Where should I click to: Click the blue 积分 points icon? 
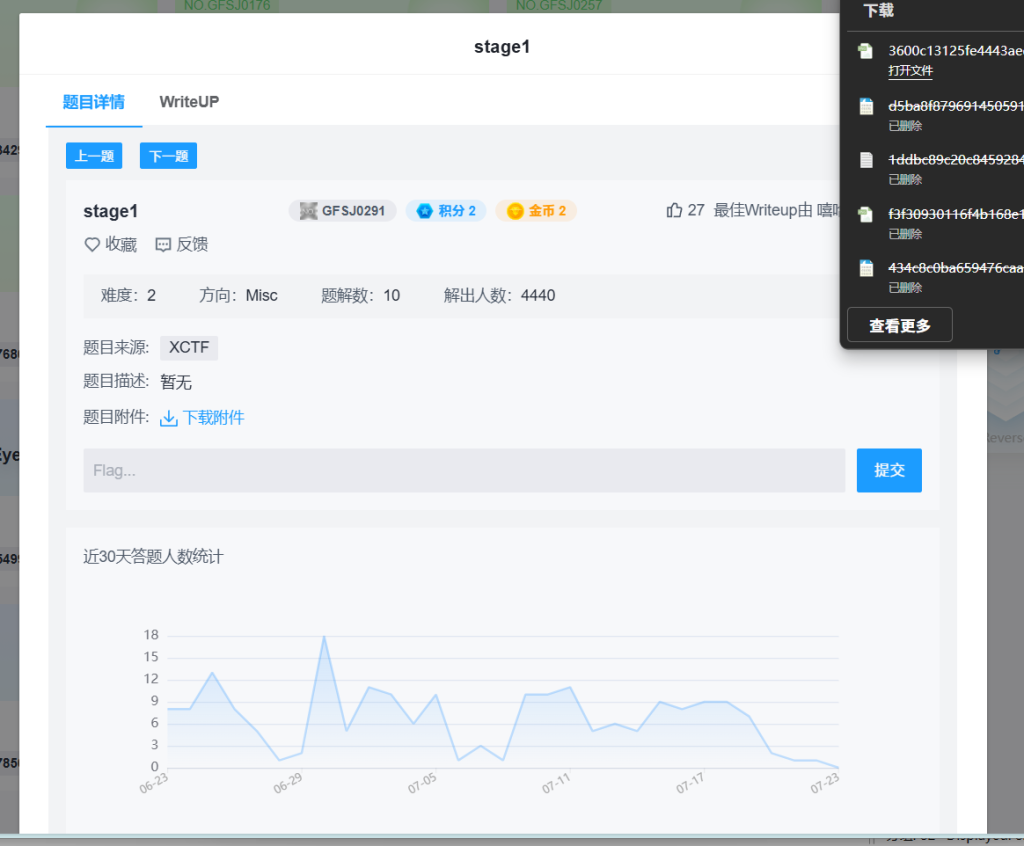(425, 211)
